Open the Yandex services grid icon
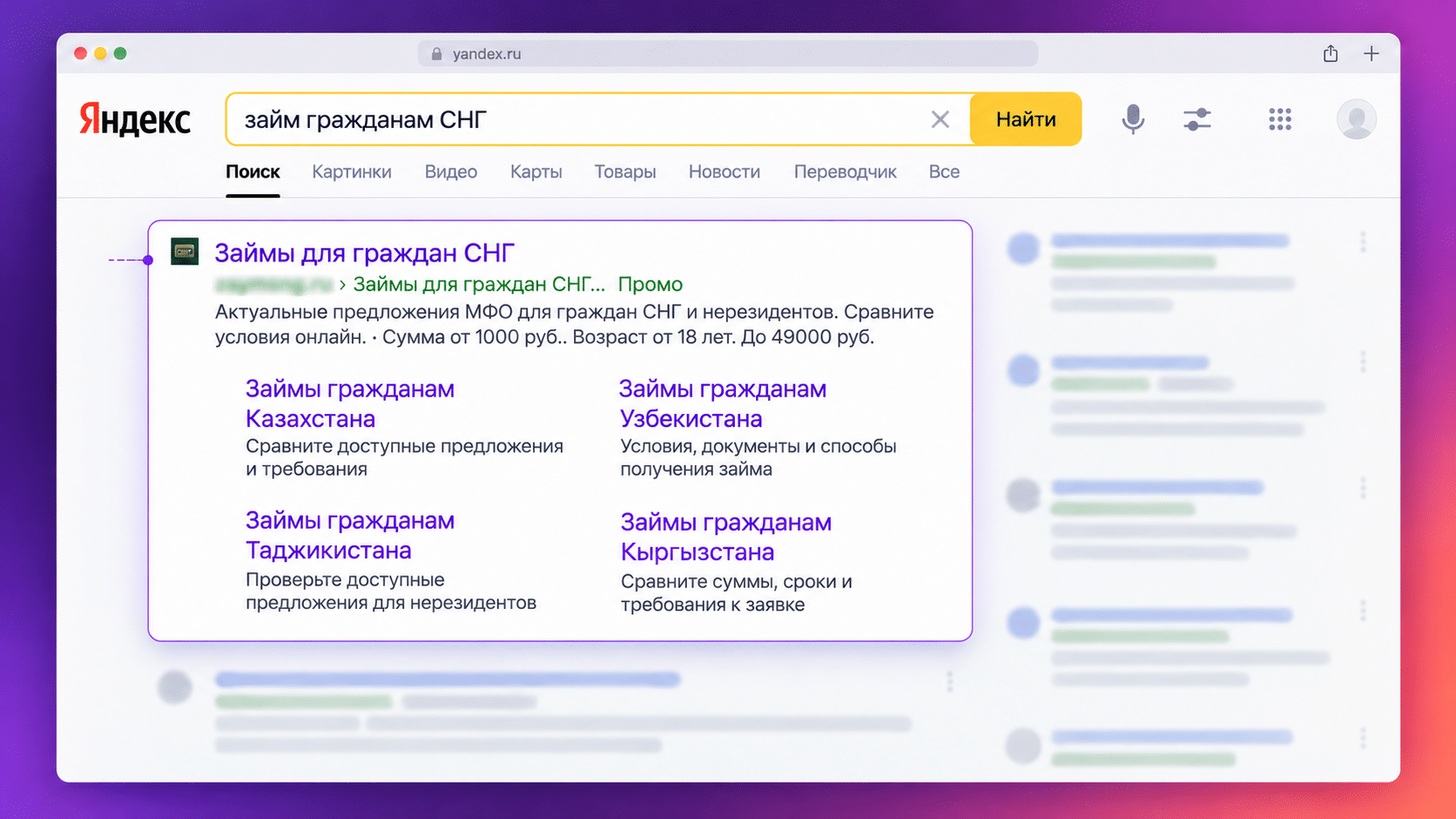Screen dimensions: 1456x819 pos(1280,119)
